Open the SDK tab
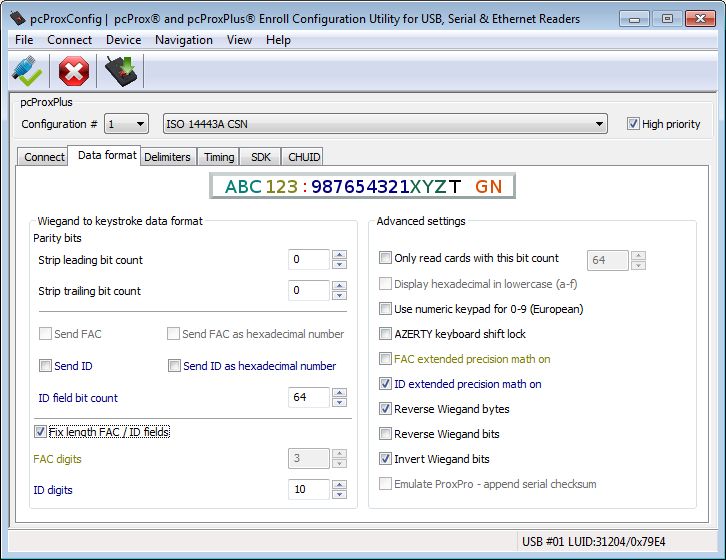 pos(261,157)
